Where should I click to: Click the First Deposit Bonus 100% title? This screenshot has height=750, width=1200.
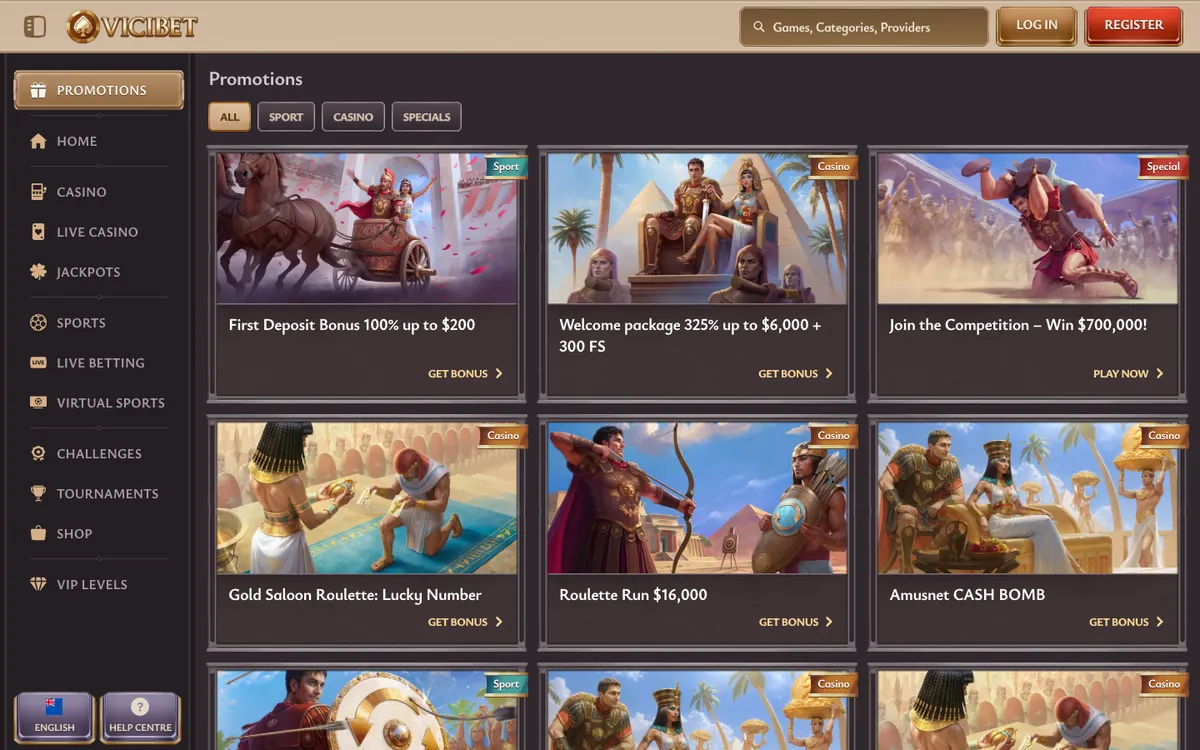point(352,325)
